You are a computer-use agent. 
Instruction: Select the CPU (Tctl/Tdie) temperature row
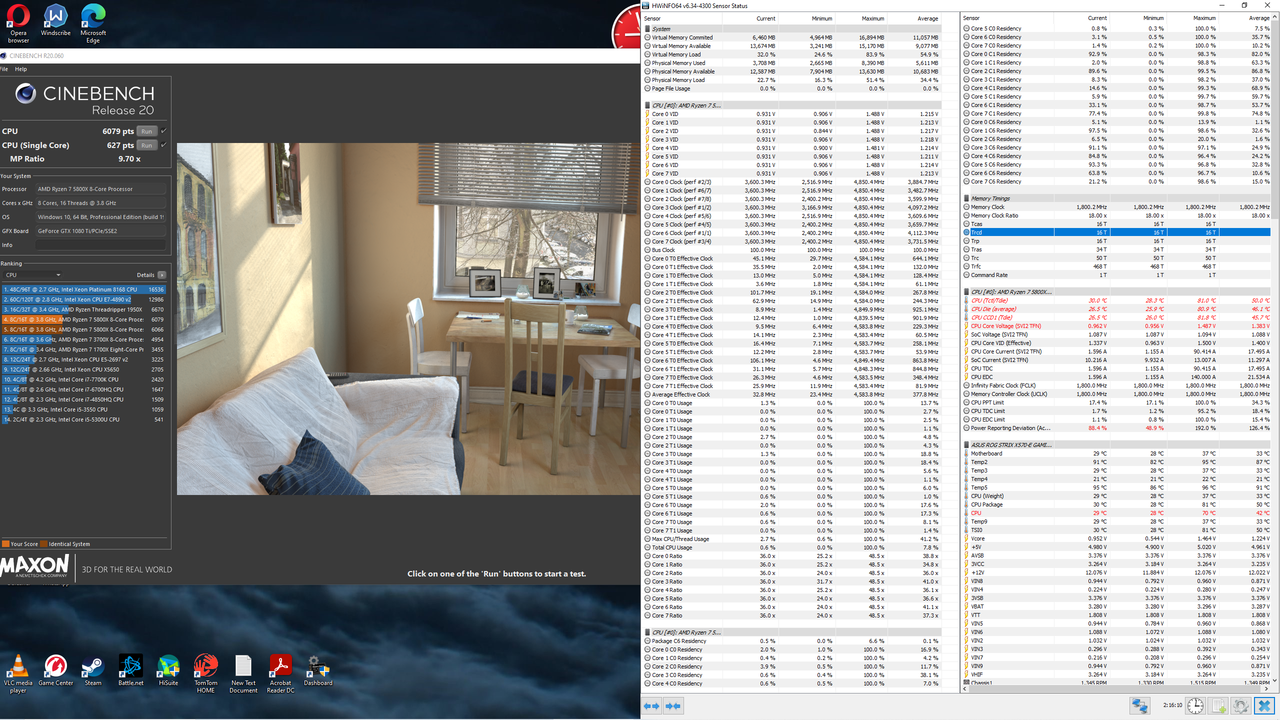click(1117, 300)
